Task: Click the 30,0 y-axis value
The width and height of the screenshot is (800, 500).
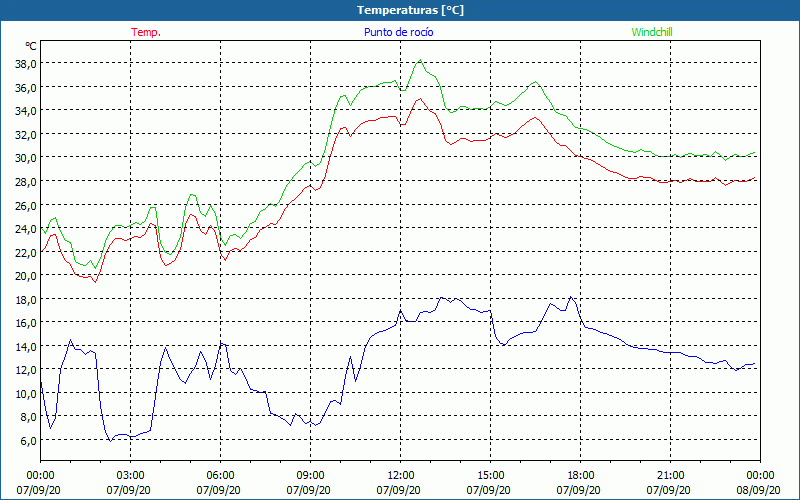Action: pyautogui.click(x=26, y=158)
